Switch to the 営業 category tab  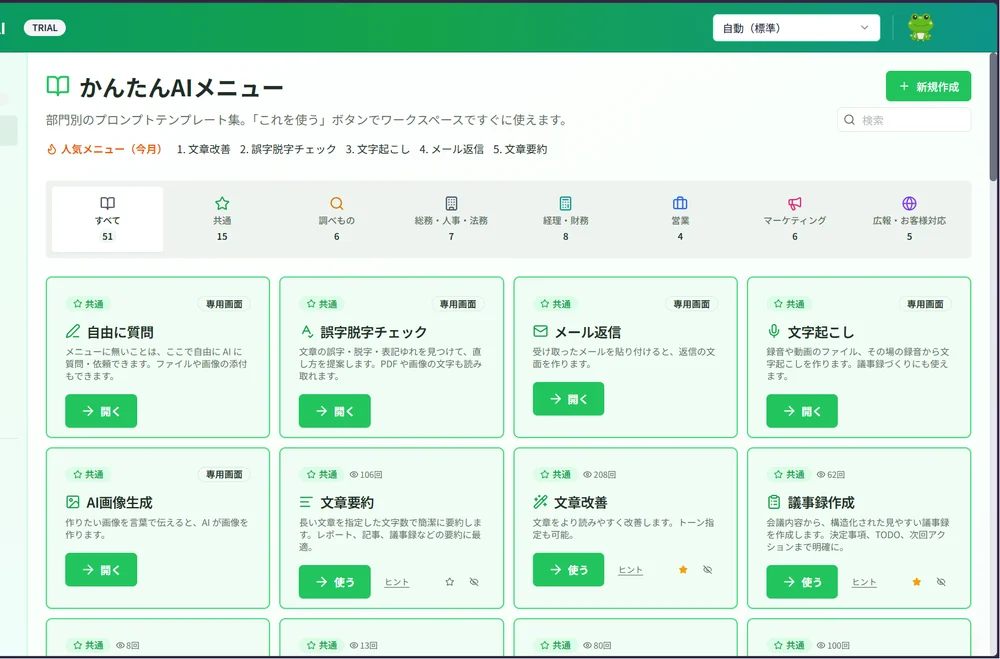[x=680, y=219]
